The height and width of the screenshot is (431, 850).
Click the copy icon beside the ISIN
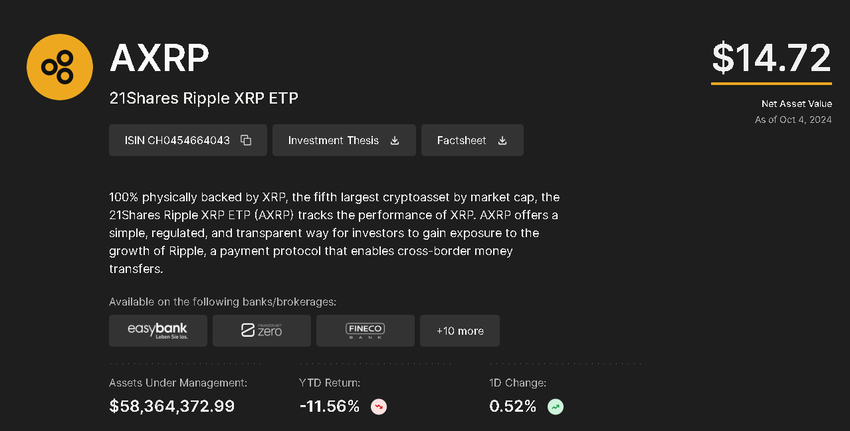pyautogui.click(x=246, y=141)
